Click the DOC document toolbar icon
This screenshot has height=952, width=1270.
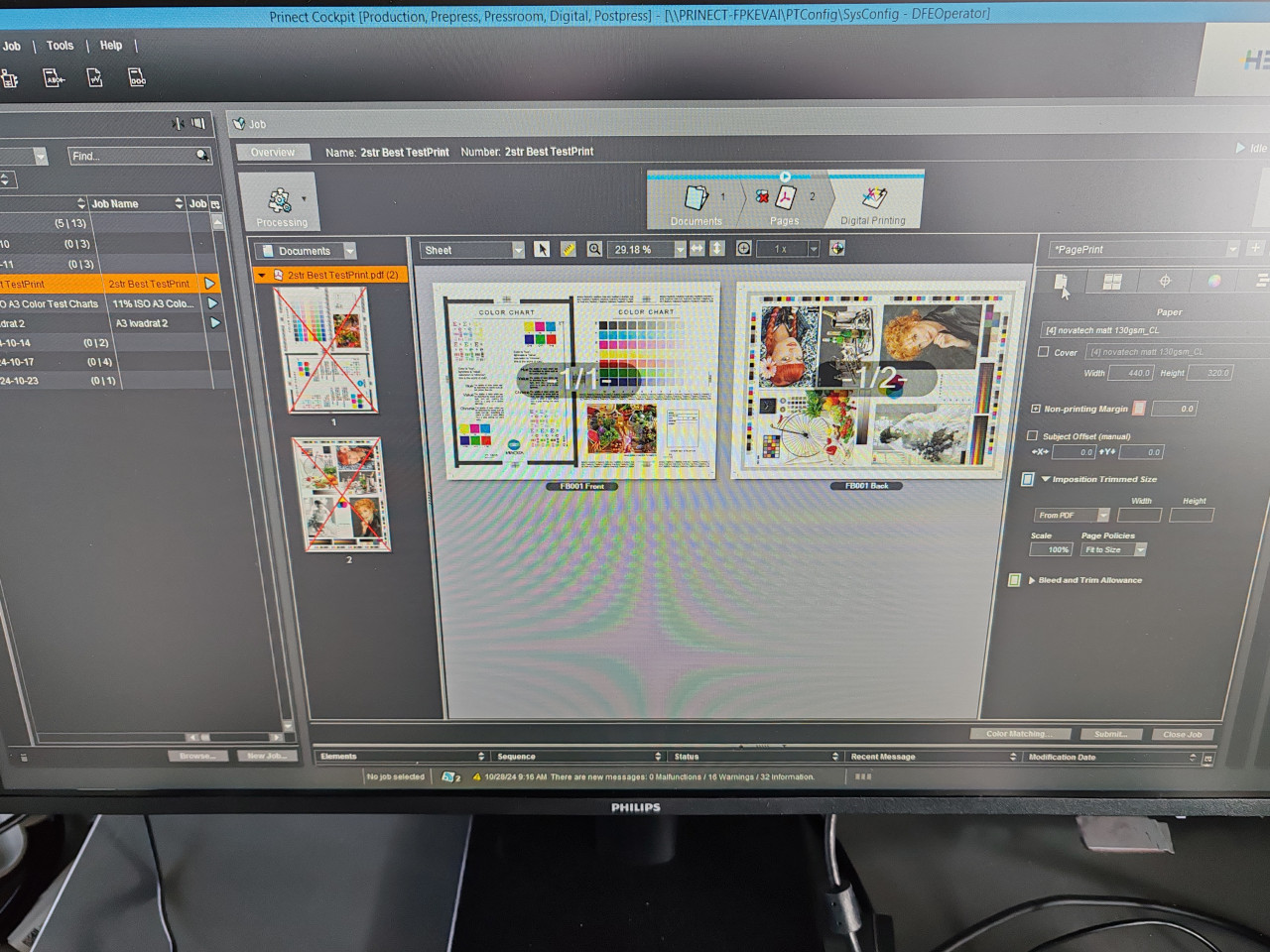(137, 77)
